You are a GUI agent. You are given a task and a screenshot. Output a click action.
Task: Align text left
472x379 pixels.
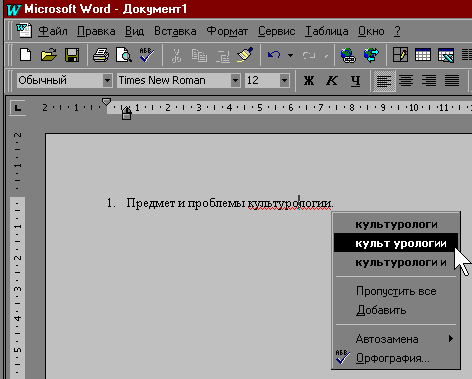(384, 81)
